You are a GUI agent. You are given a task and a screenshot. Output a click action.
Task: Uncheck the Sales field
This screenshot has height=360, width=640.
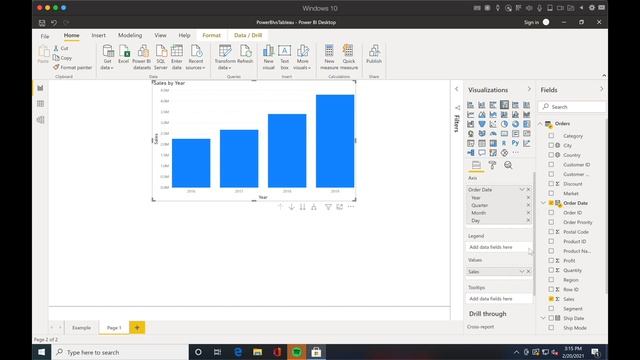pos(551,299)
